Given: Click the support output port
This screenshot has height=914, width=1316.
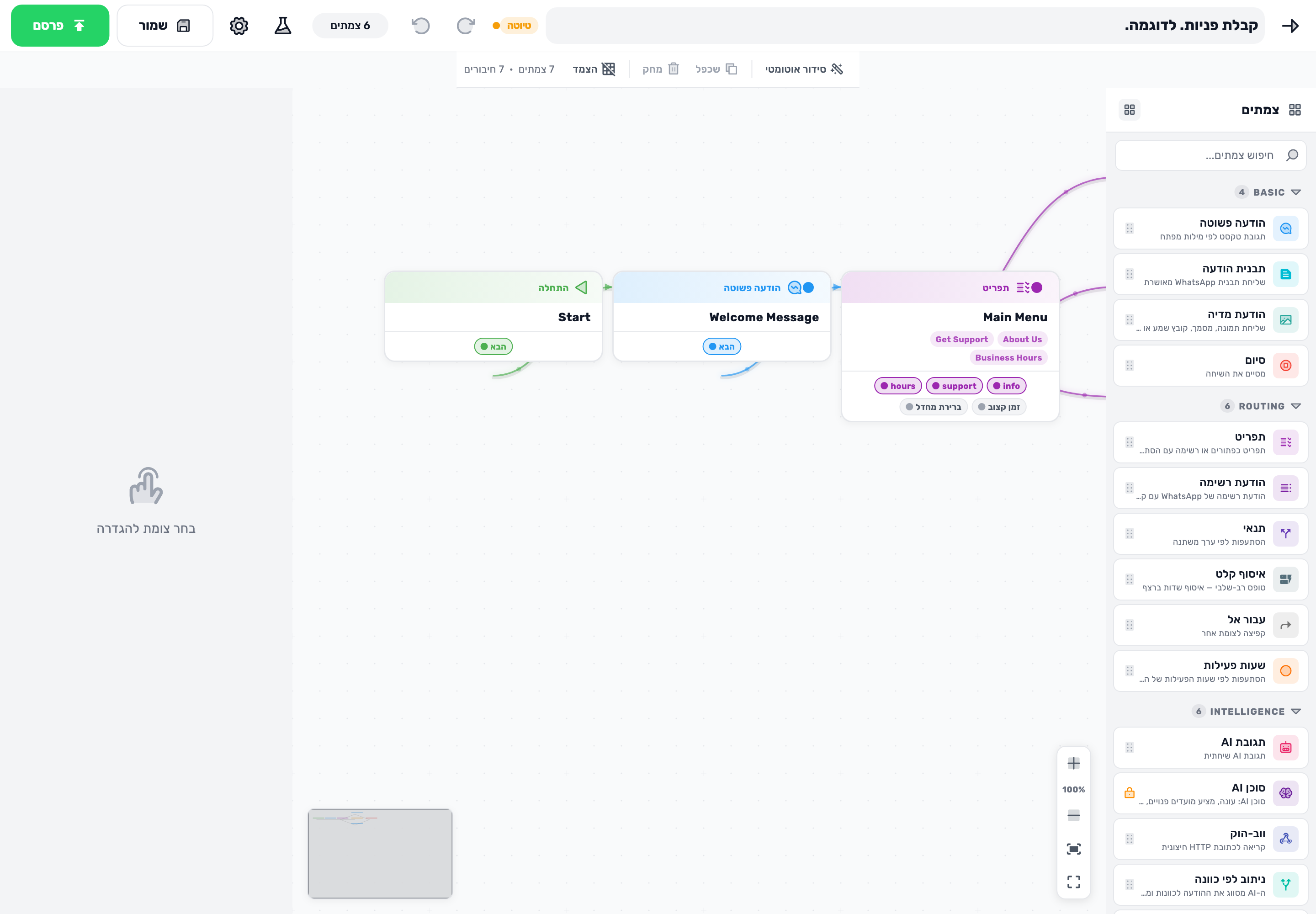Looking at the screenshot, I should 954,386.
